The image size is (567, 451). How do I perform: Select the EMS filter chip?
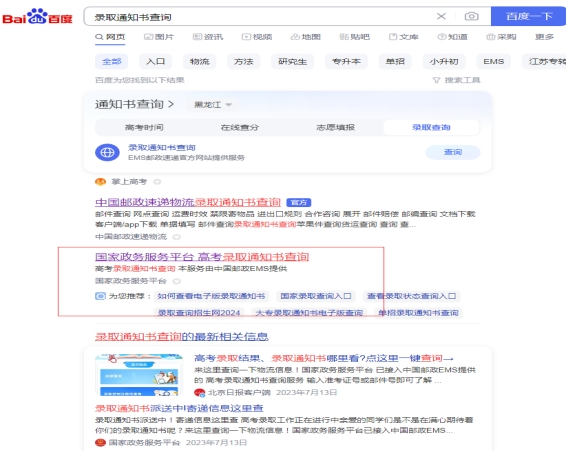(494, 61)
